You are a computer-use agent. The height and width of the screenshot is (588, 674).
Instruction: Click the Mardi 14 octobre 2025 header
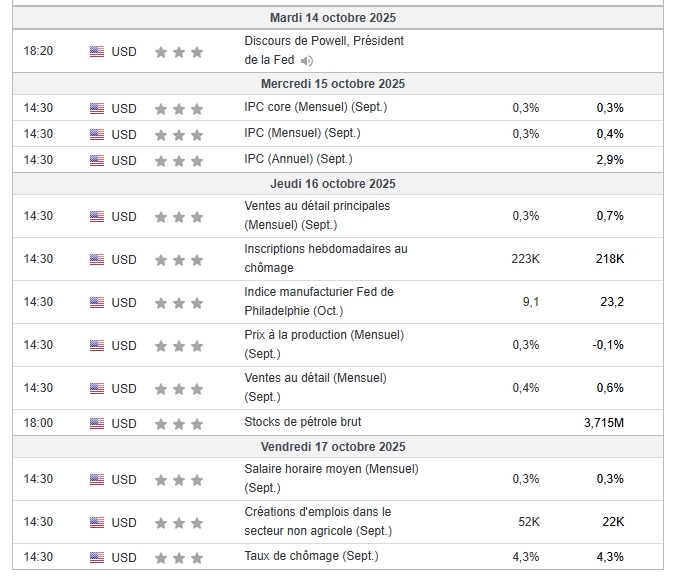333,18
